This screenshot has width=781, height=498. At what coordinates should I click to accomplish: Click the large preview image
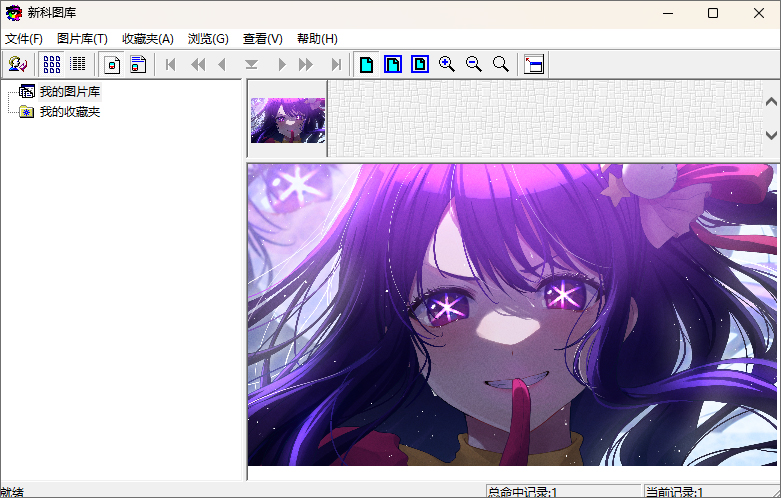pyautogui.click(x=513, y=315)
